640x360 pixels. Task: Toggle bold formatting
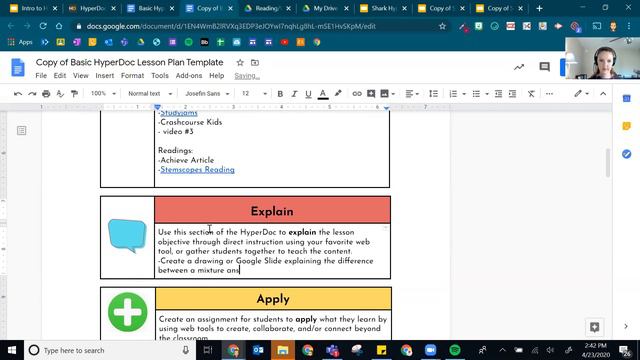pyautogui.click(x=280, y=94)
